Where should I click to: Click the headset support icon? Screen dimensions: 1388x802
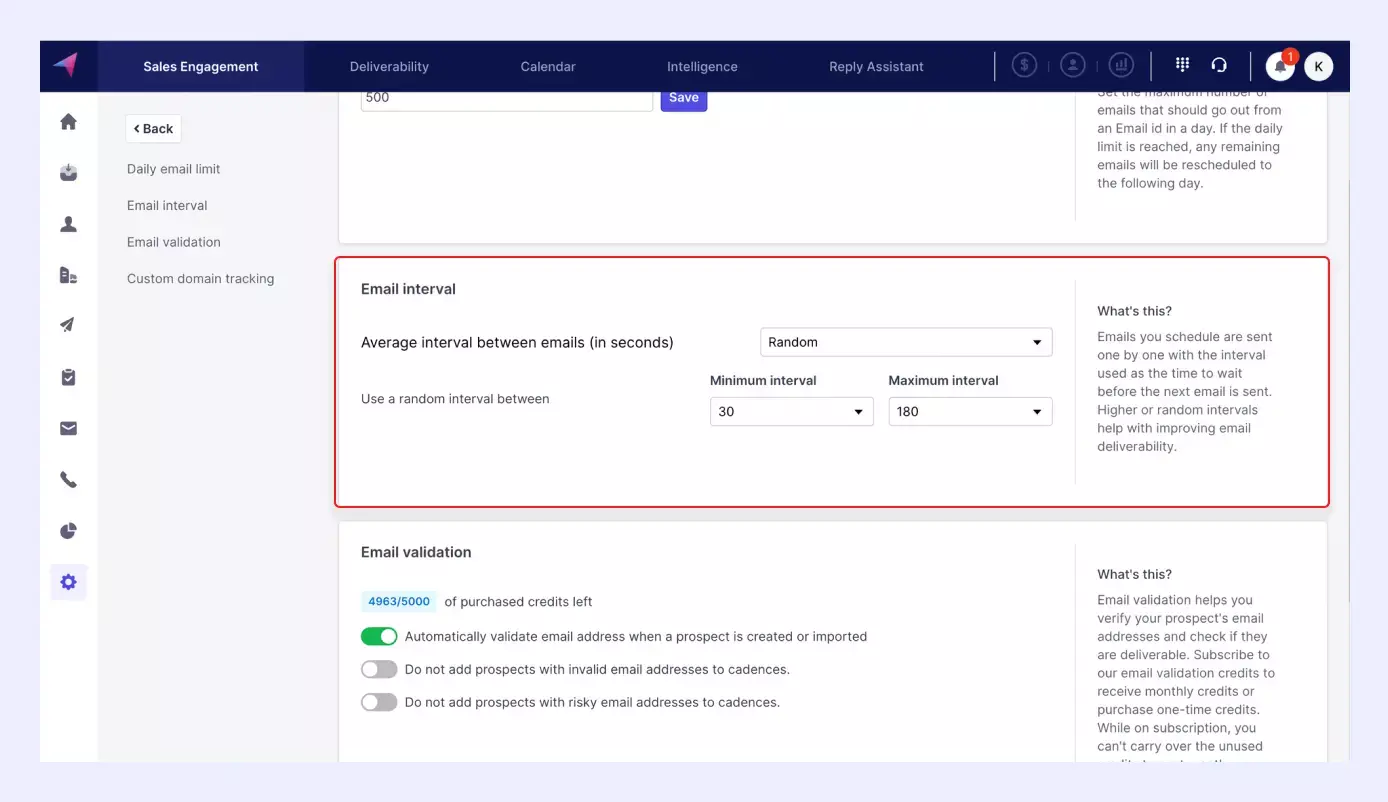[1218, 66]
